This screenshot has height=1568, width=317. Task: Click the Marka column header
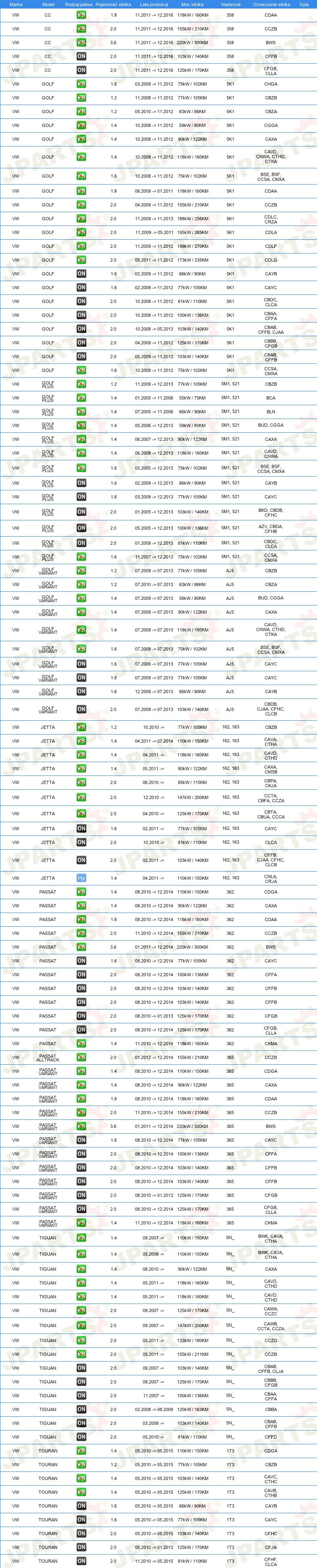16,4
